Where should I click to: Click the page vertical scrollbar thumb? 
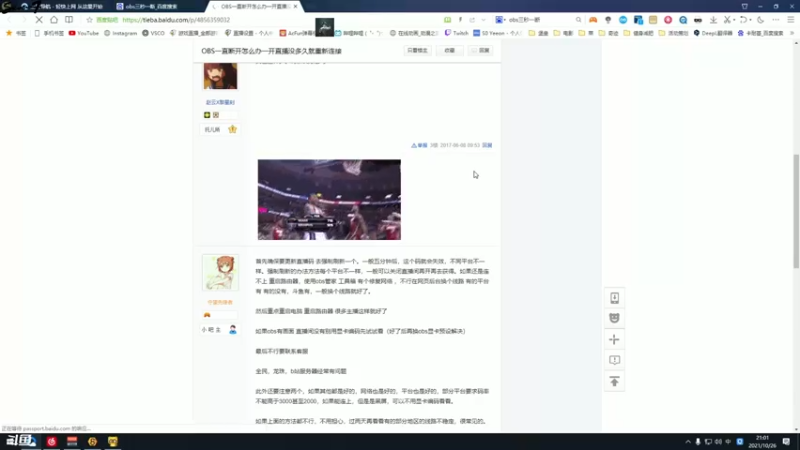pyautogui.click(x=796, y=210)
